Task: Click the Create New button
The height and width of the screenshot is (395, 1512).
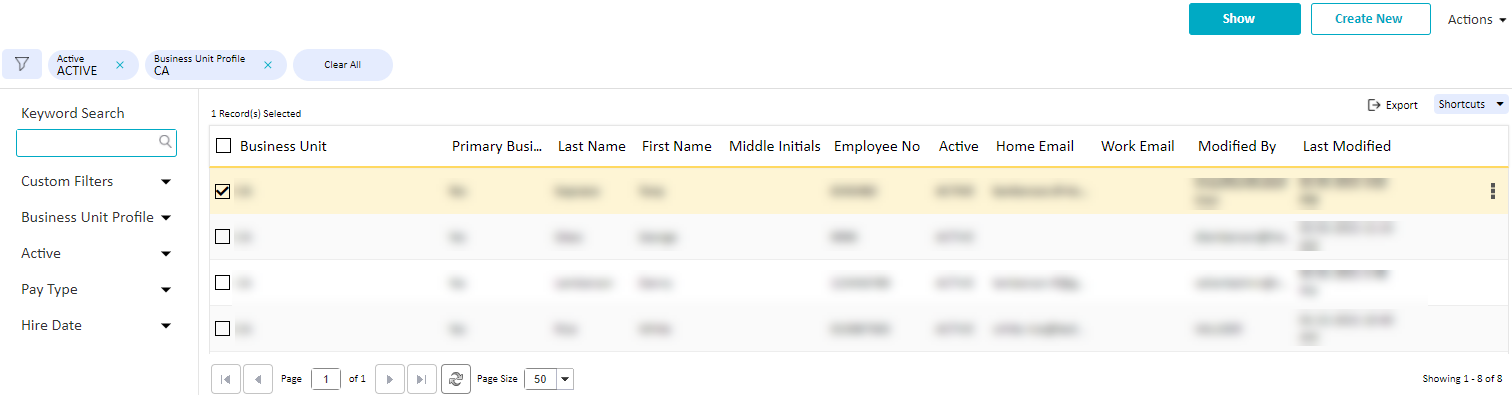Action: pyautogui.click(x=1370, y=19)
